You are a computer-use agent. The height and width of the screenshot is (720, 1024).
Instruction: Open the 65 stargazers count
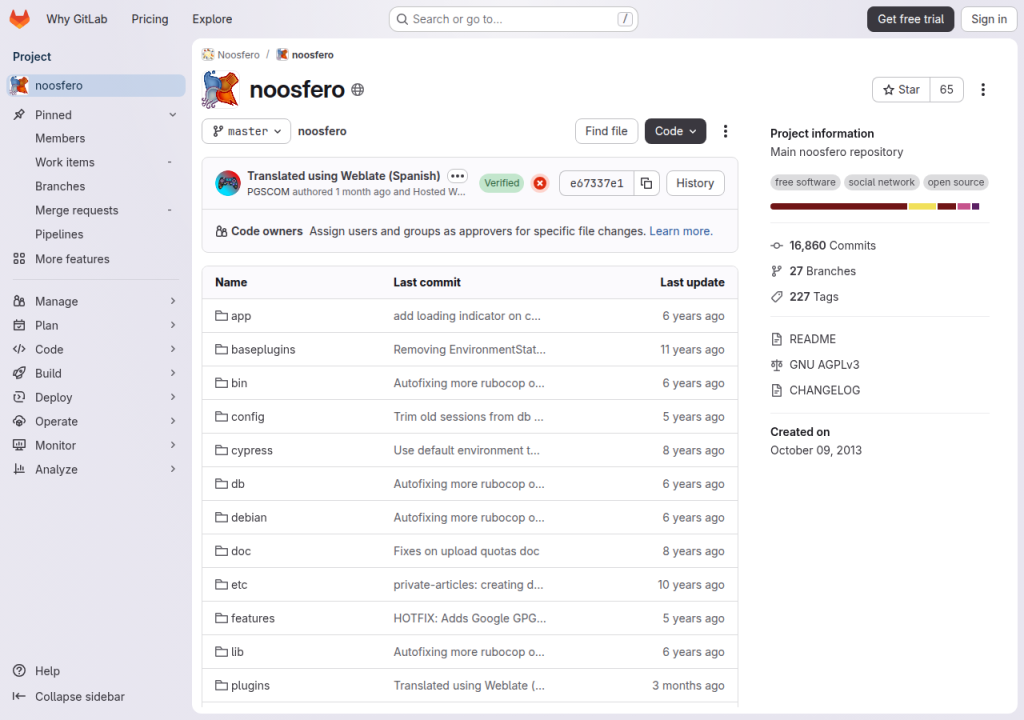[946, 90]
